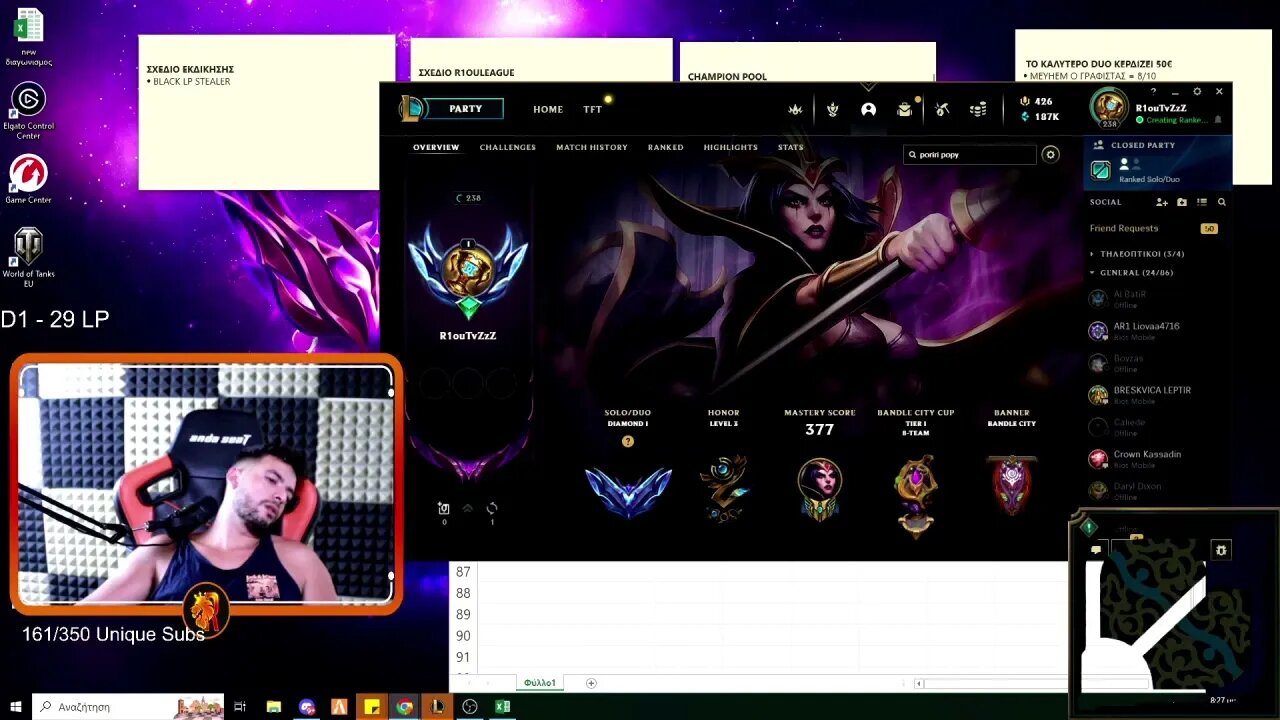Screen dimensions: 1280x720
Task: Click the Honor Level 3 emblem
Action: 724,488
